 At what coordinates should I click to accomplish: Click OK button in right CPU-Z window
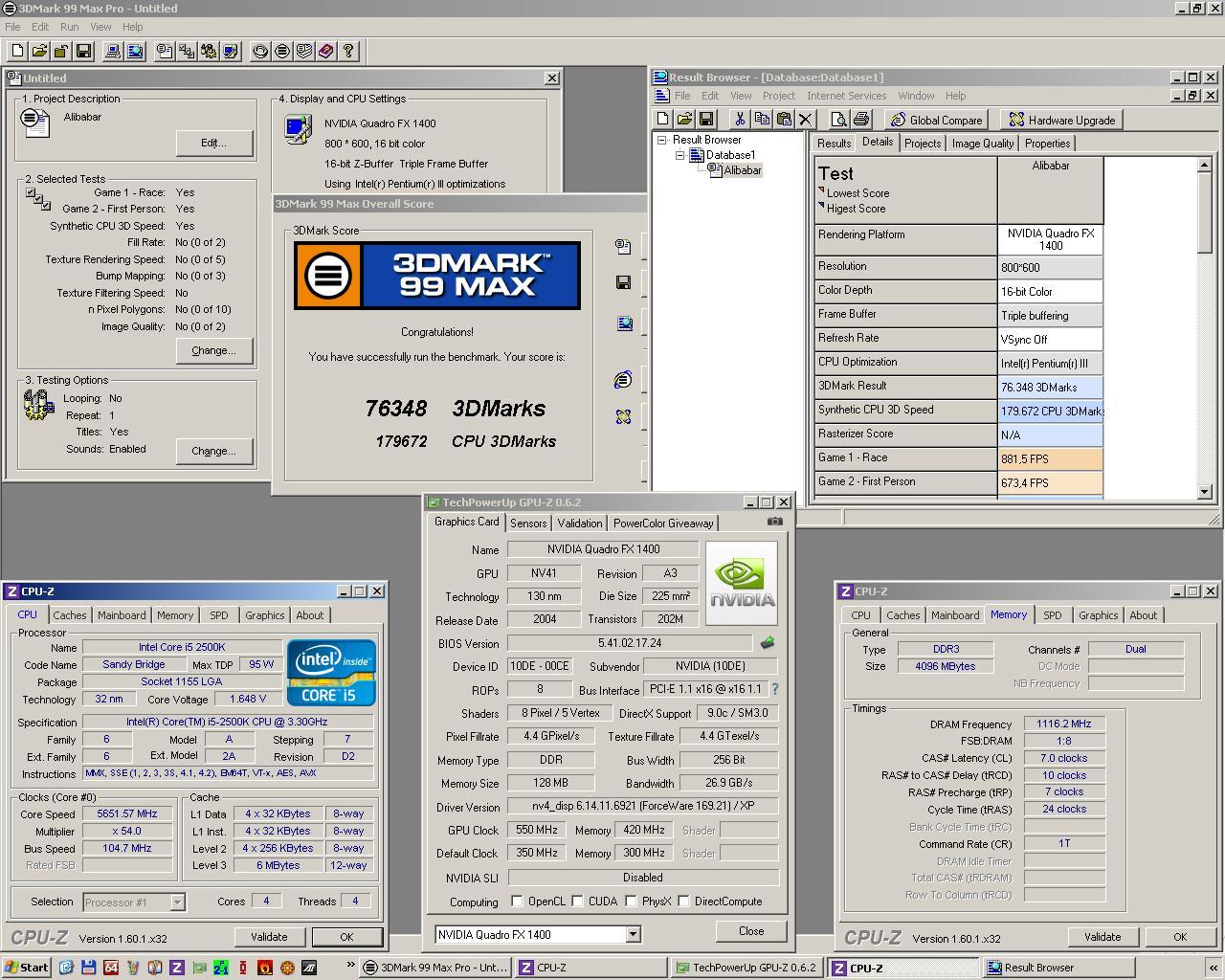(x=1180, y=937)
